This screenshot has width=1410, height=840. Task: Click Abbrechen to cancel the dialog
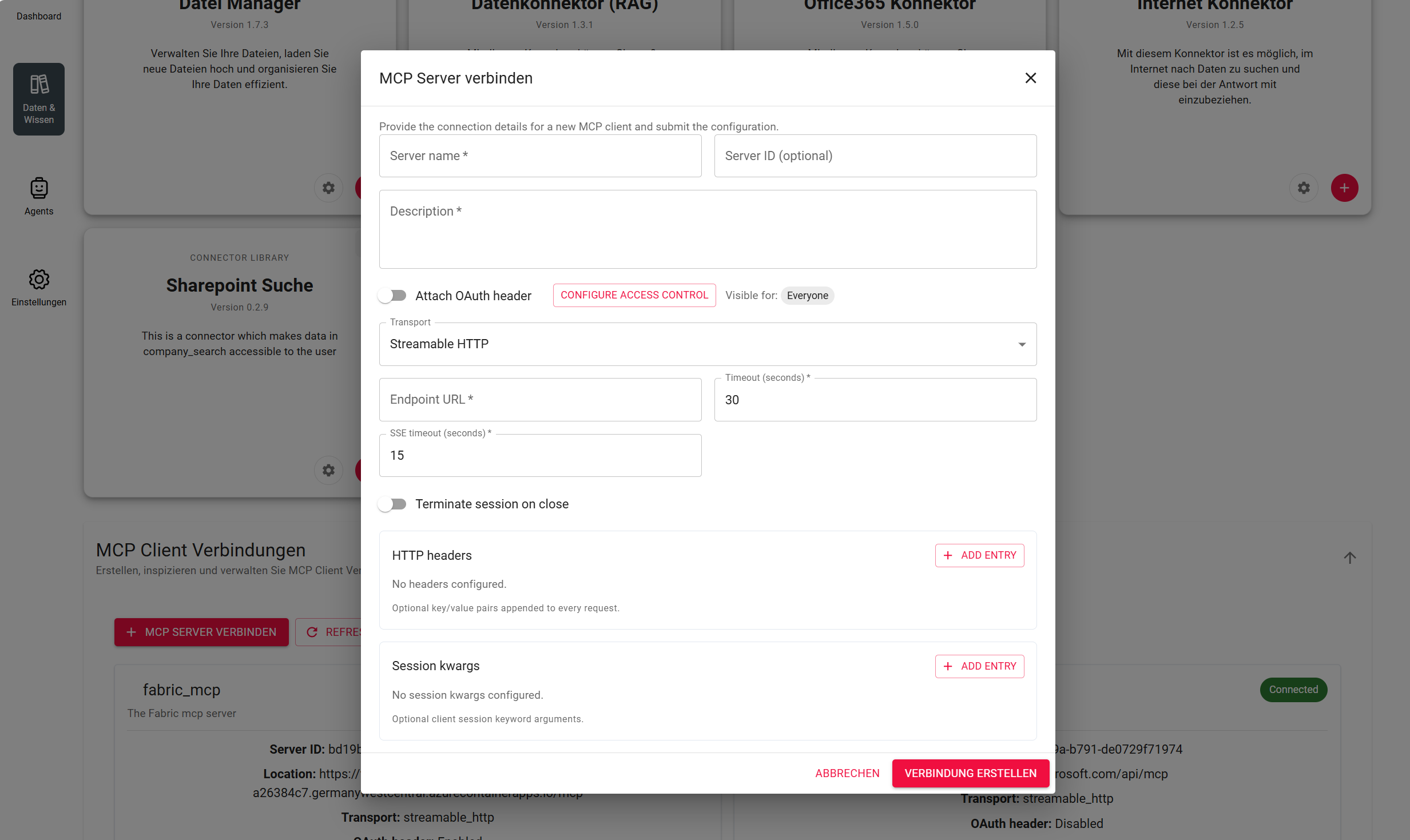[847, 773]
